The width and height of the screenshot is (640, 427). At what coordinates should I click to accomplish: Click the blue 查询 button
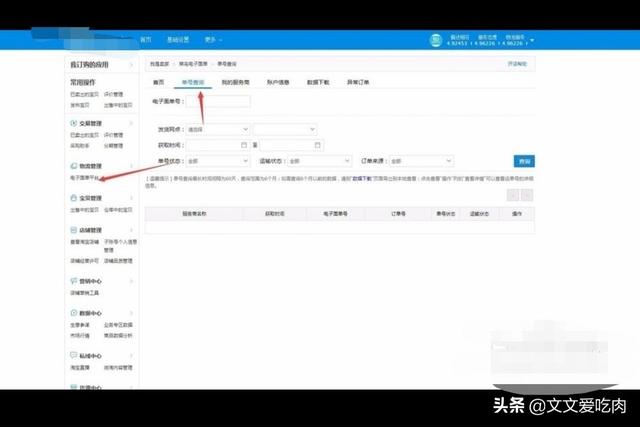(524, 161)
